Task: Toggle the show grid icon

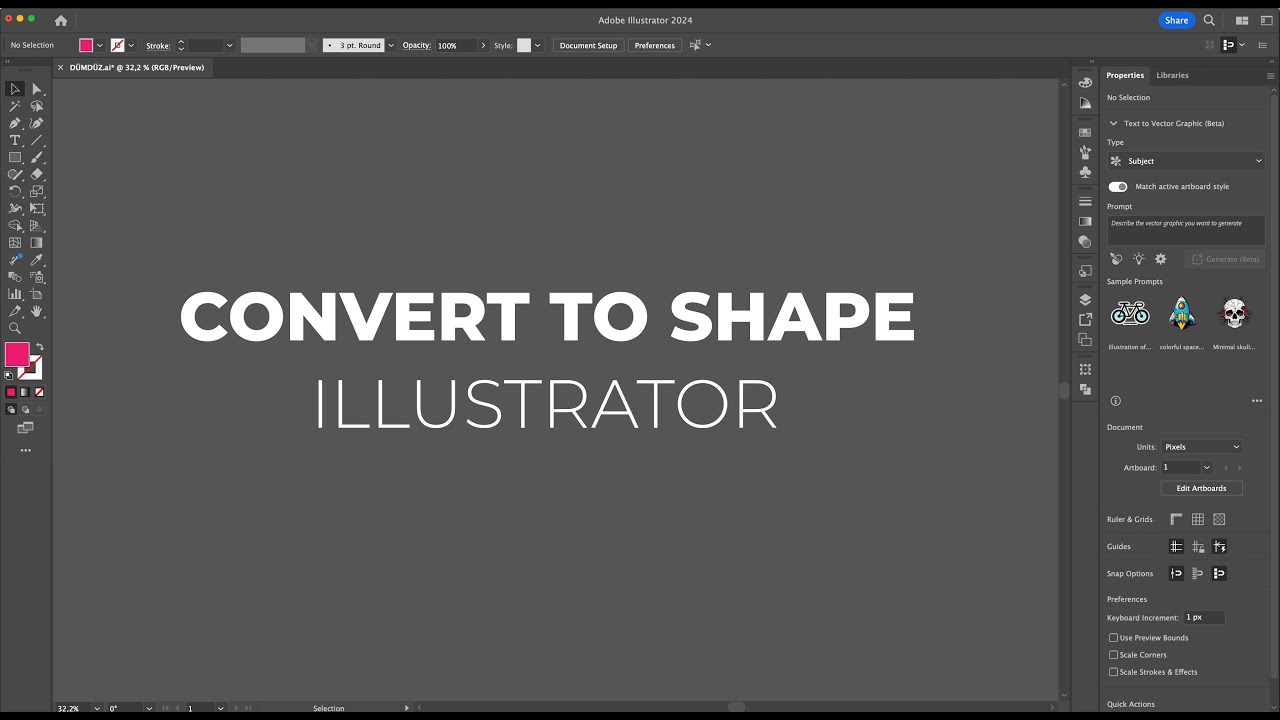Action: point(1197,520)
